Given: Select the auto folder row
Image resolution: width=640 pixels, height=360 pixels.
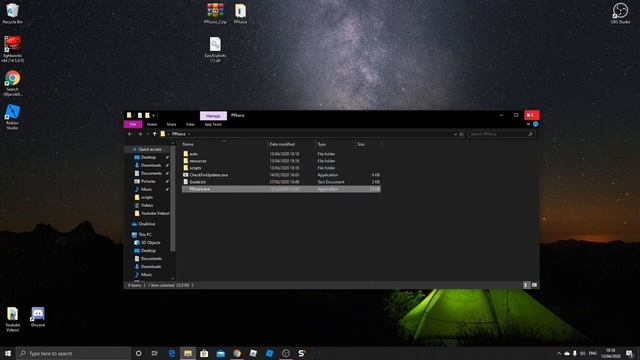Looking at the screenshot, I should (281, 154).
